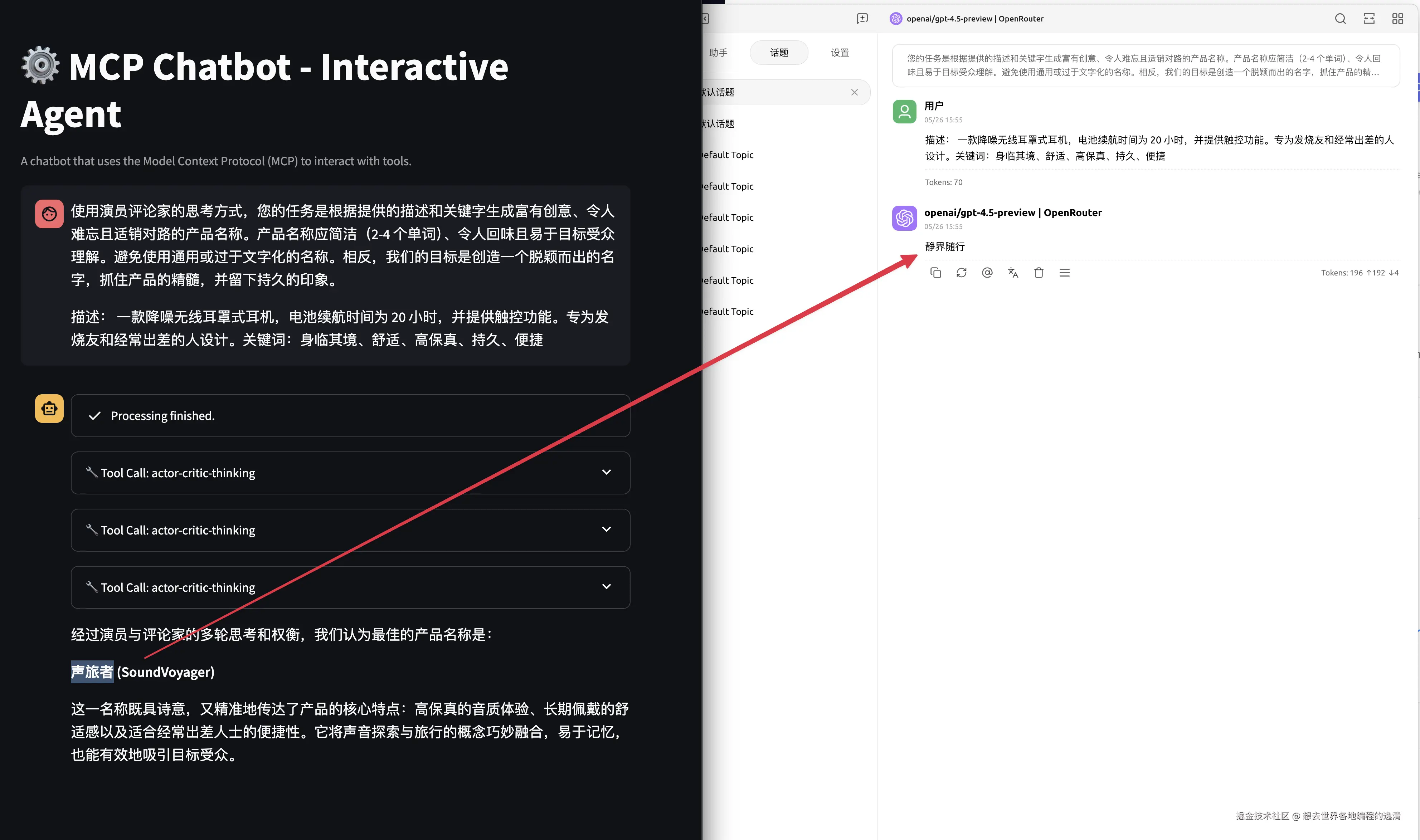Translate the assistant message
The width and height of the screenshot is (1420, 840).
(1013, 272)
